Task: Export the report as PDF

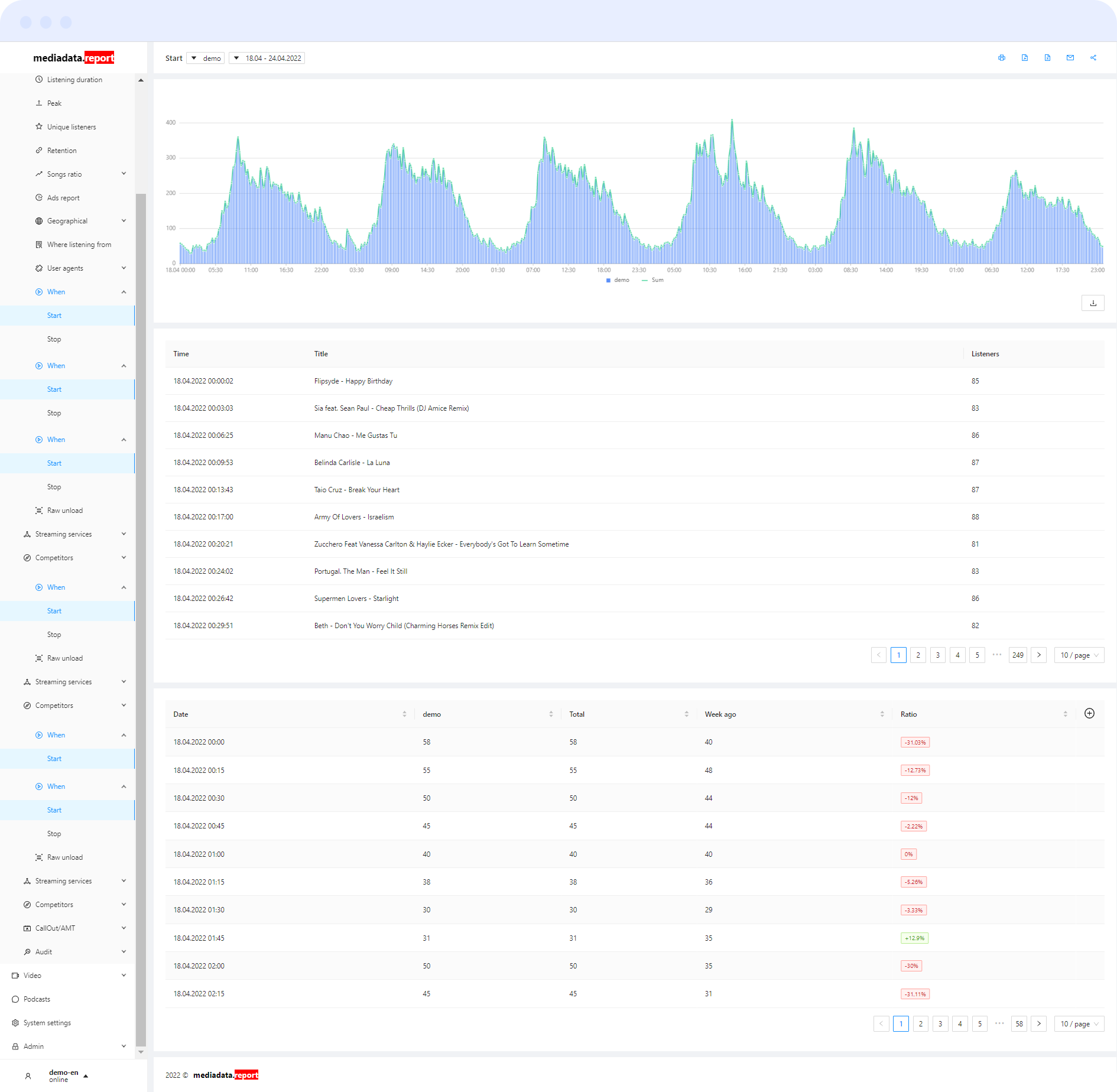Action: [x=1025, y=58]
